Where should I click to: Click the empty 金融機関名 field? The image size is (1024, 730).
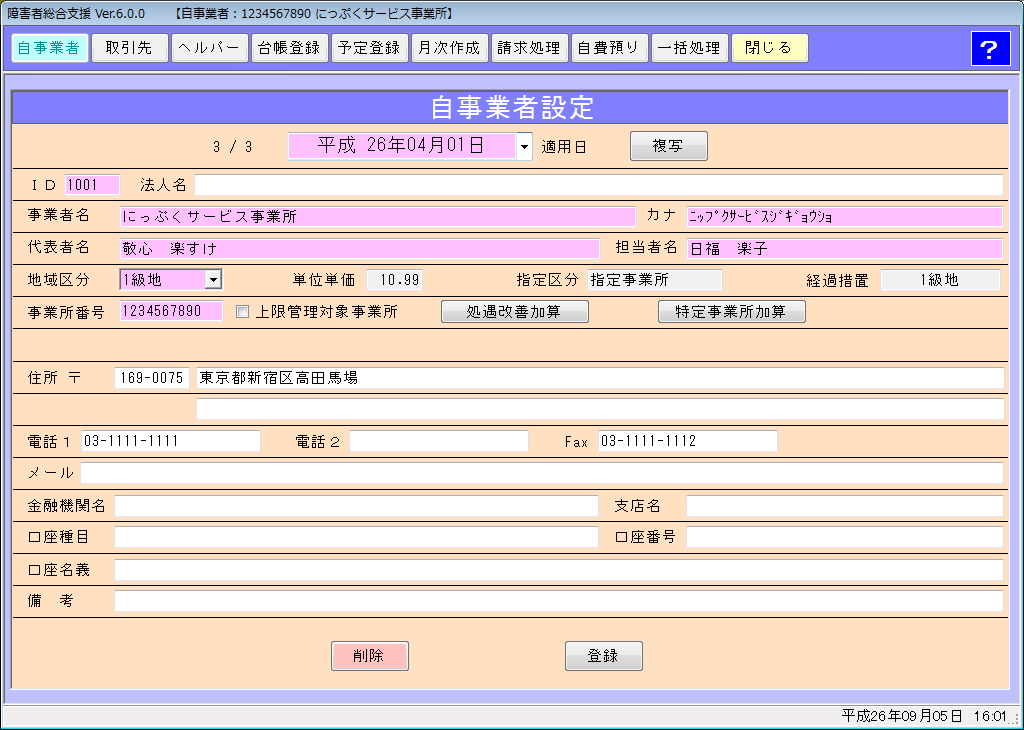356,506
